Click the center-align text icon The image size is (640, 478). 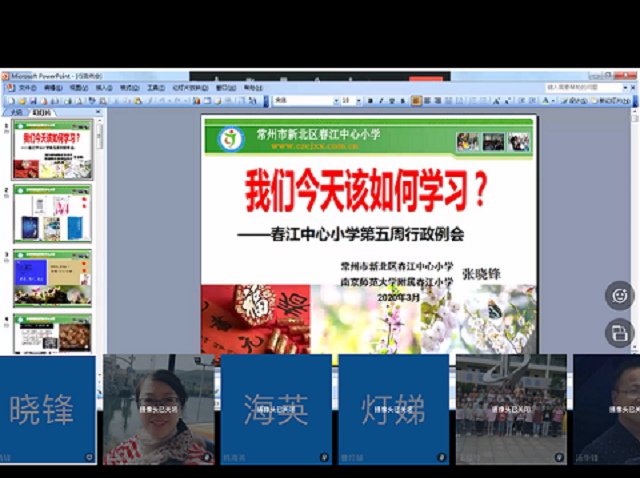428,101
